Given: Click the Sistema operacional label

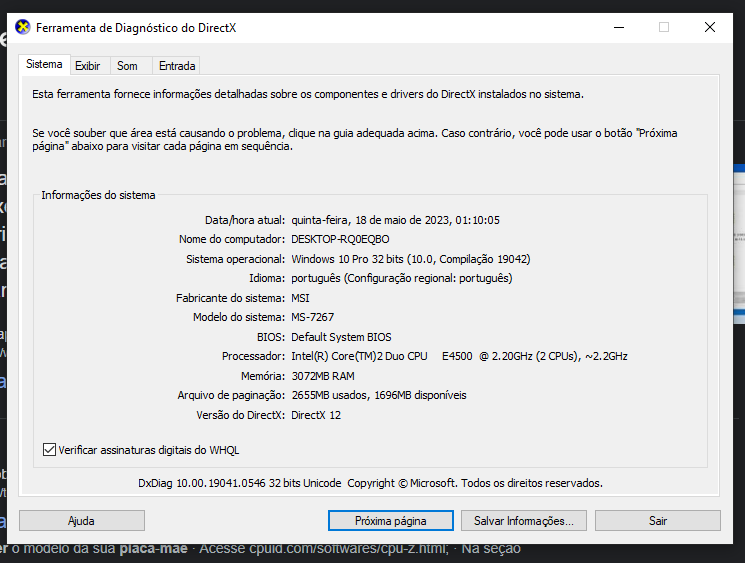Looking at the screenshot, I should [235, 259].
